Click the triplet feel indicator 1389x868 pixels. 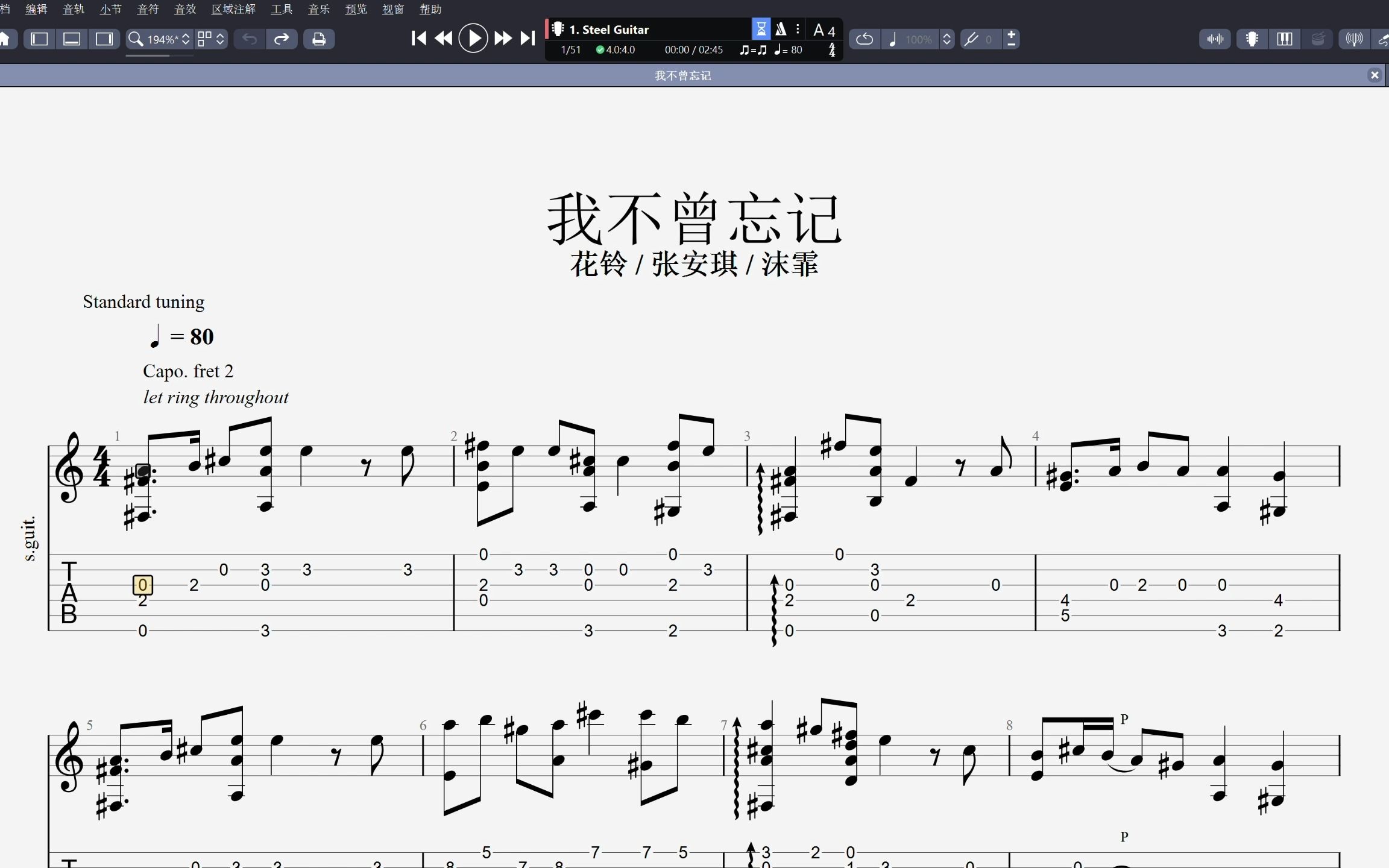(x=754, y=50)
